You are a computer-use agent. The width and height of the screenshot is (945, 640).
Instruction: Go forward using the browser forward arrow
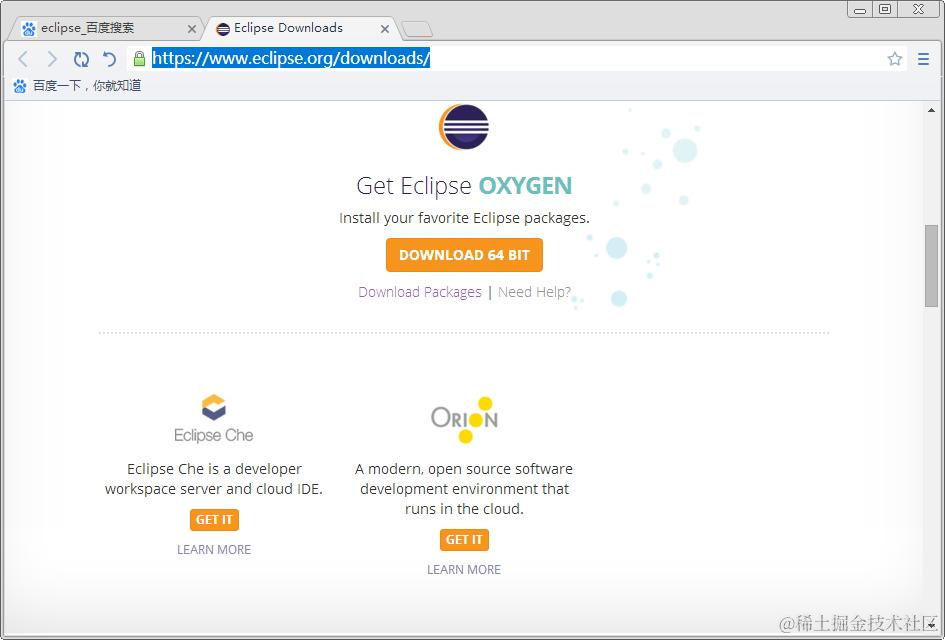pyautogui.click(x=52, y=58)
